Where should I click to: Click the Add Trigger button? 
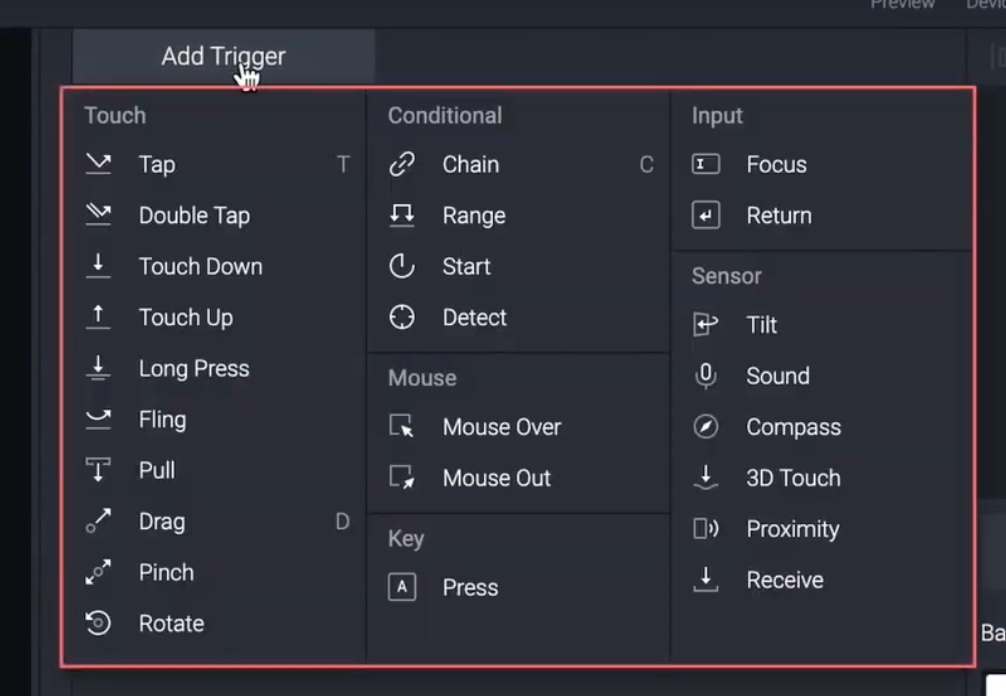tap(223, 57)
